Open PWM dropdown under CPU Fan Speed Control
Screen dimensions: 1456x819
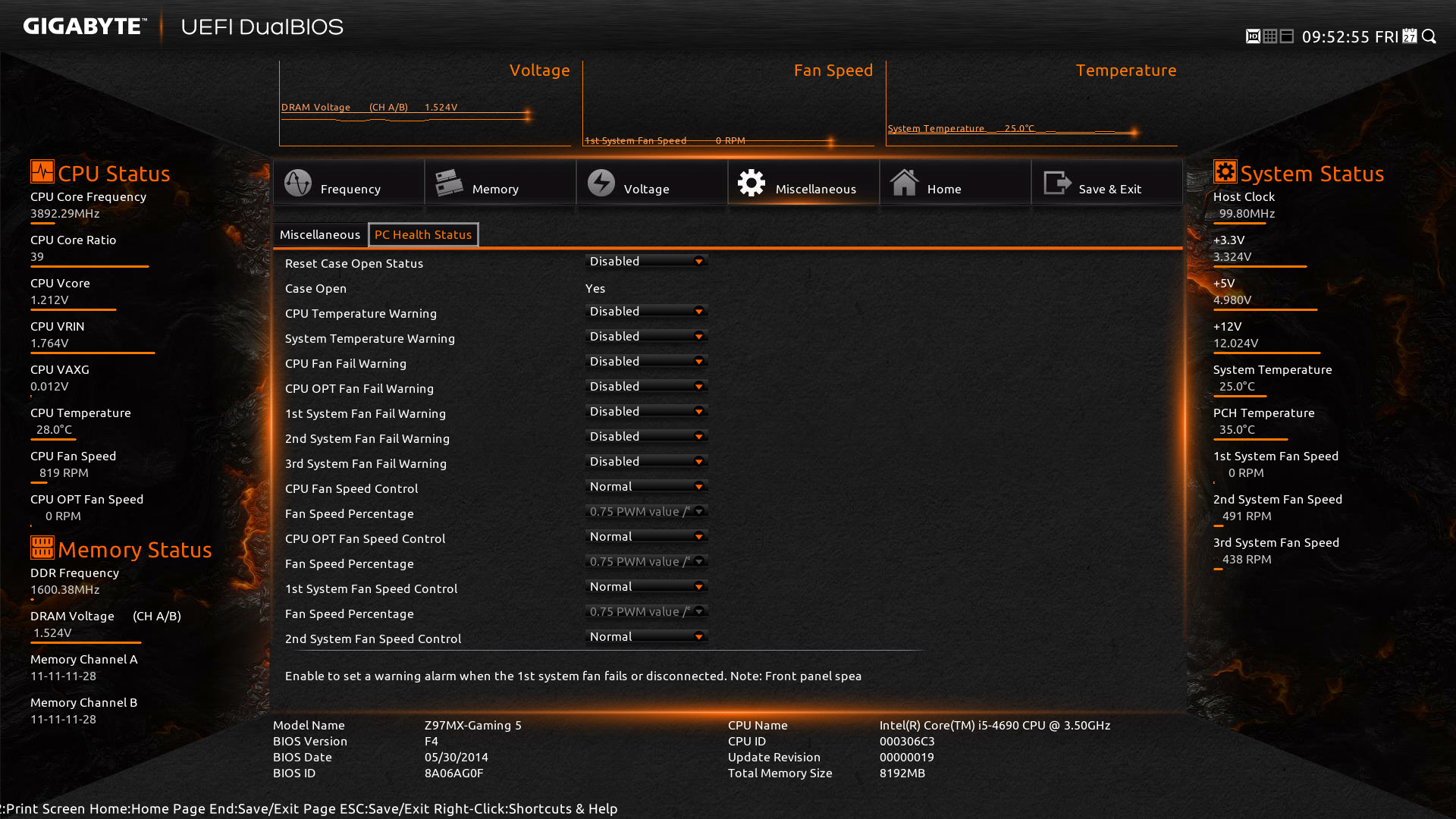pos(647,512)
